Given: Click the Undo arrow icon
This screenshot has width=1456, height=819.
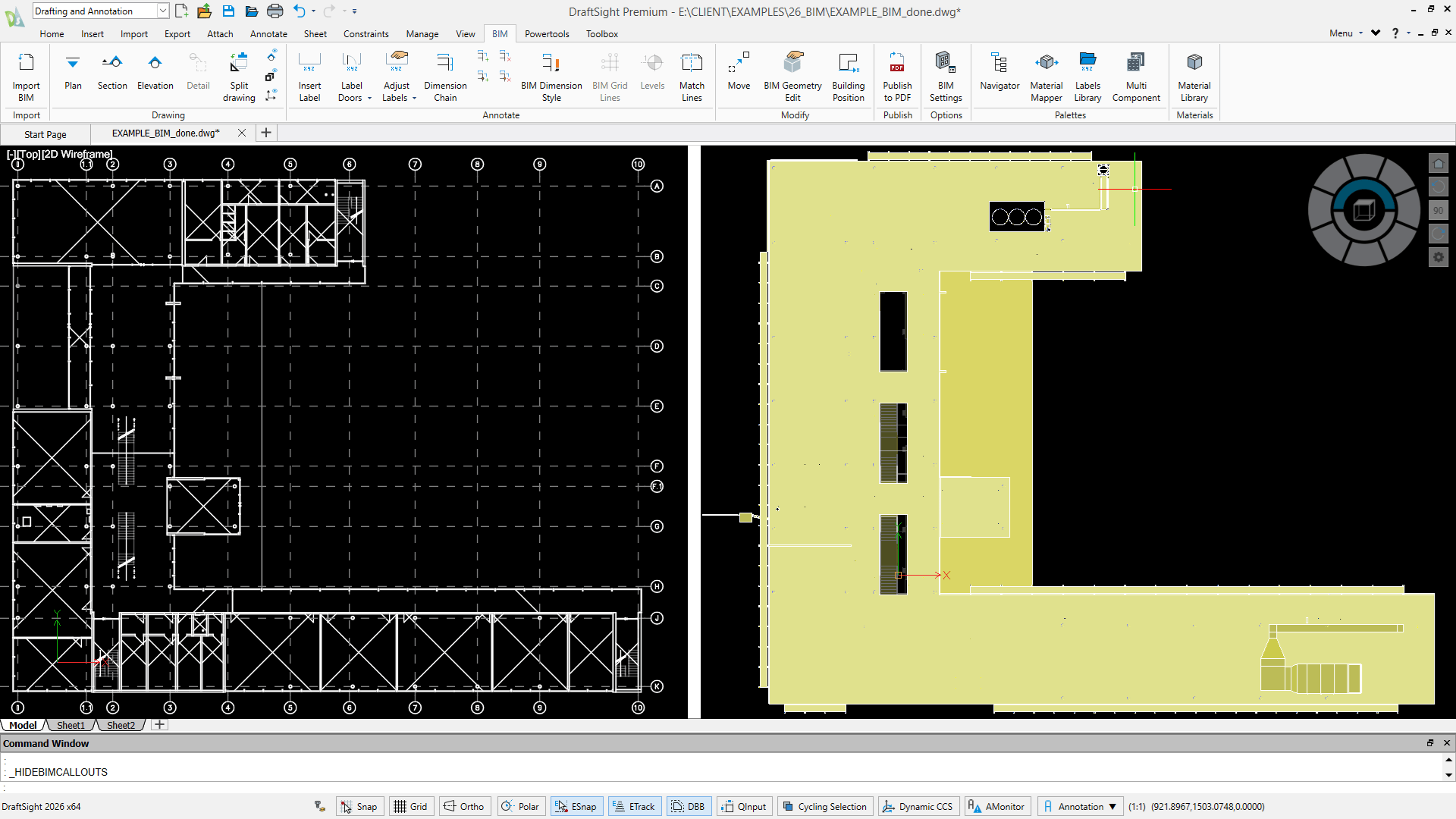Looking at the screenshot, I should pos(299,11).
